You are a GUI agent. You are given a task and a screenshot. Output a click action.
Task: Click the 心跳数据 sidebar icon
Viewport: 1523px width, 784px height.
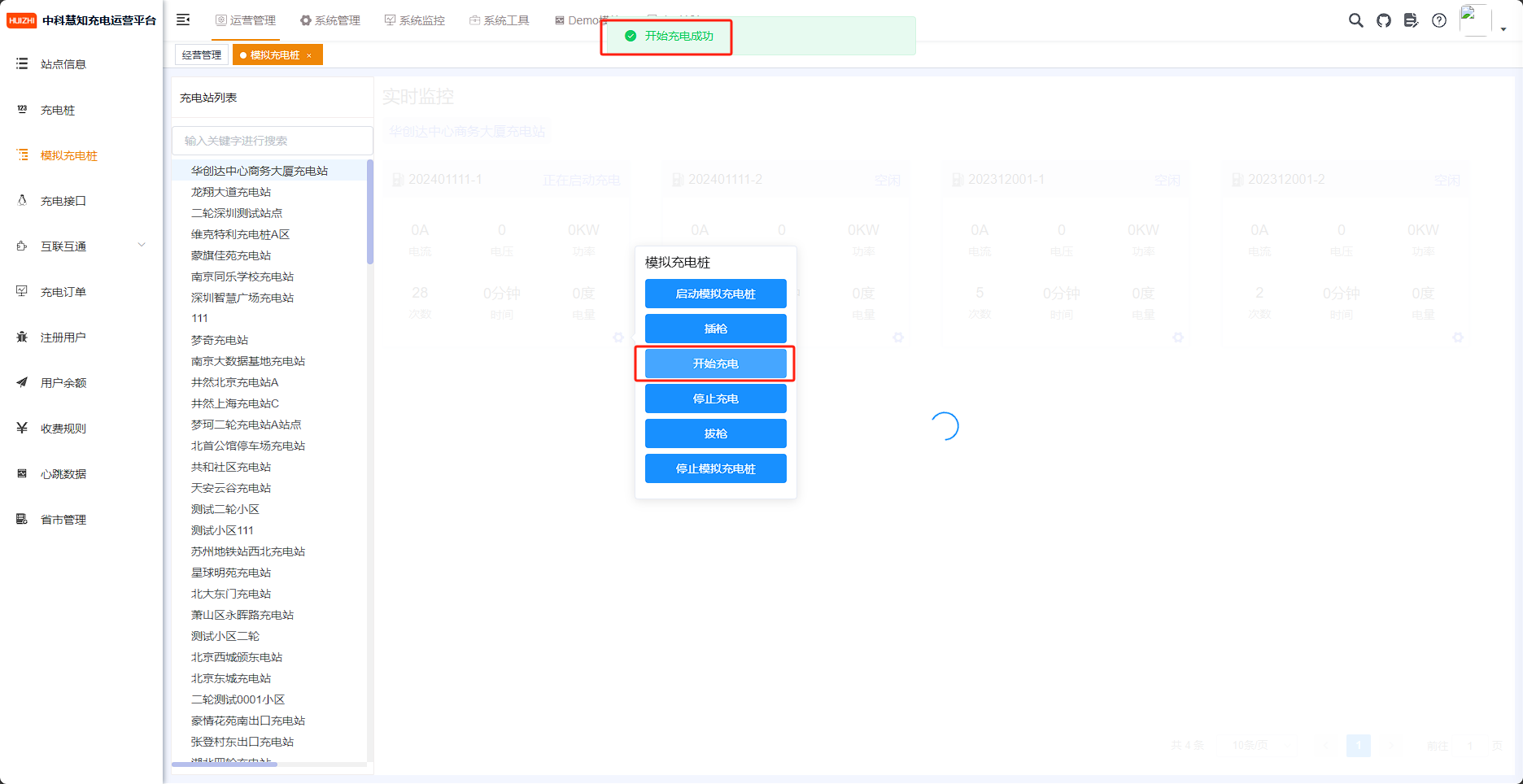(22, 473)
